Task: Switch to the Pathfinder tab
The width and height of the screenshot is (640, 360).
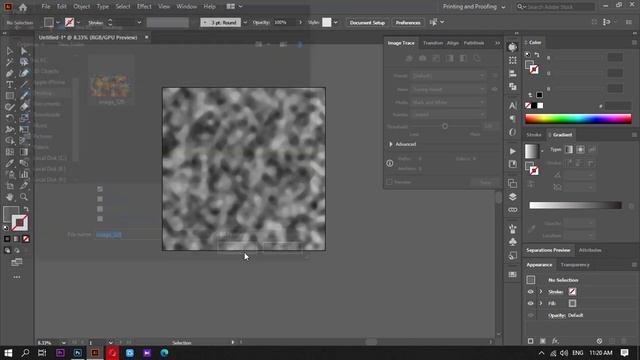Action: (x=473, y=43)
